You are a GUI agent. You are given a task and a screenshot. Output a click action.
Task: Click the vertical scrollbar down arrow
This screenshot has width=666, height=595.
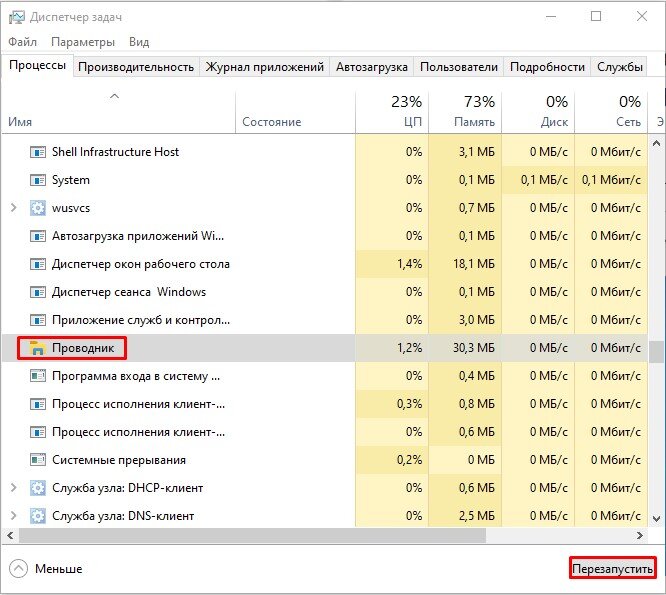(x=656, y=519)
